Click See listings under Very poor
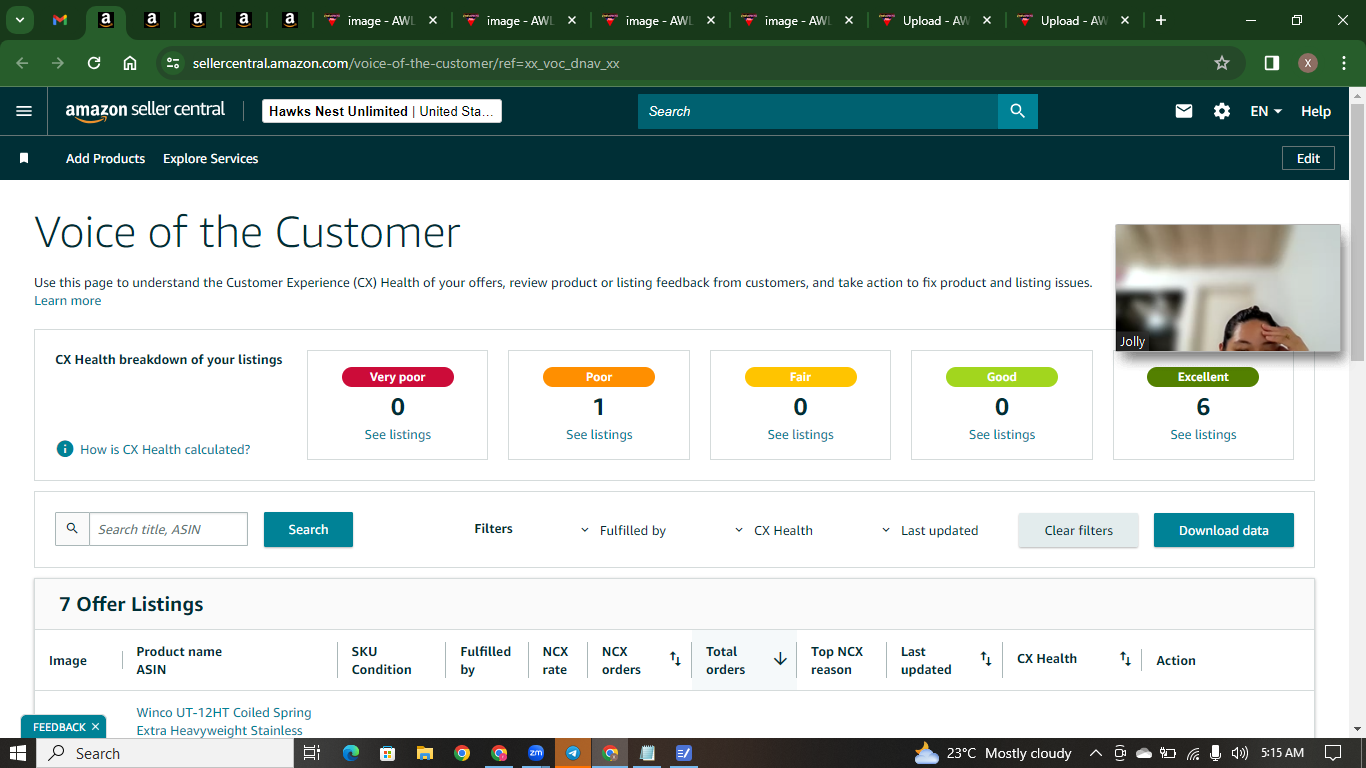The width and height of the screenshot is (1366, 768). pyautogui.click(x=398, y=434)
